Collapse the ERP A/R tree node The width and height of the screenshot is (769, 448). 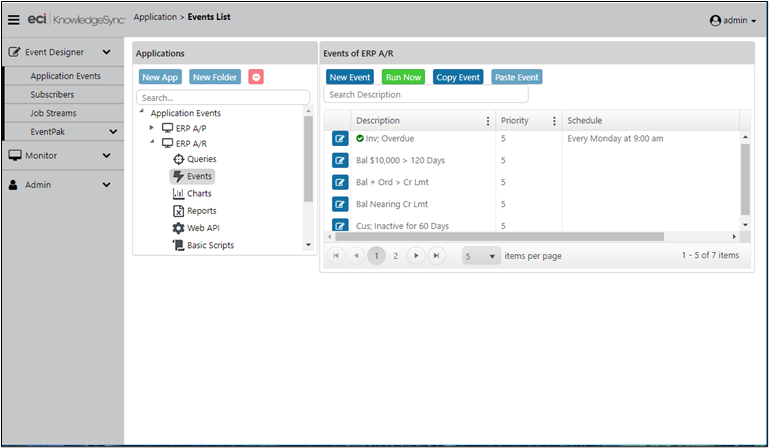[152, 142]
